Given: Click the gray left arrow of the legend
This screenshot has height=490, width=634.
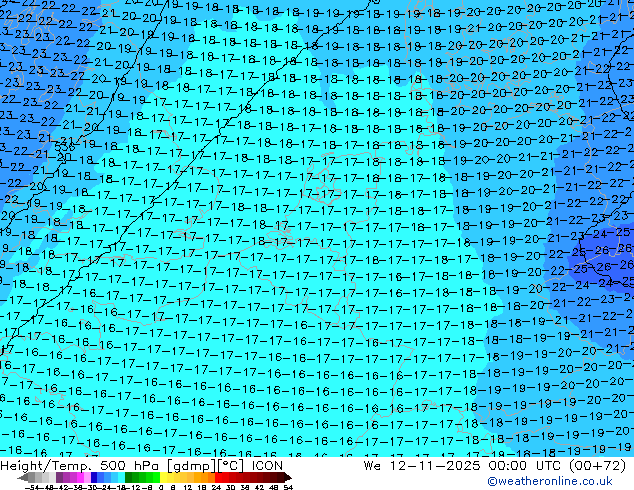Looking at the screenshot, I should [22, 478].
